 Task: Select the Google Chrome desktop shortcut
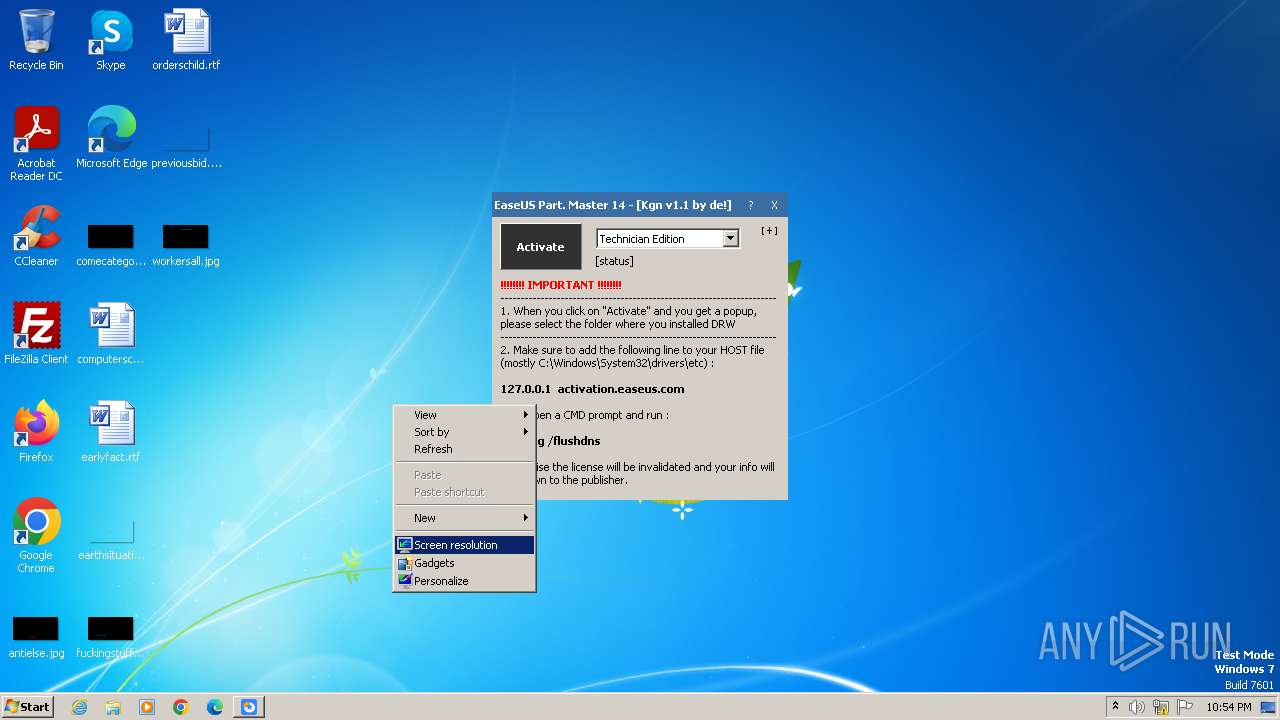point(36,536)
